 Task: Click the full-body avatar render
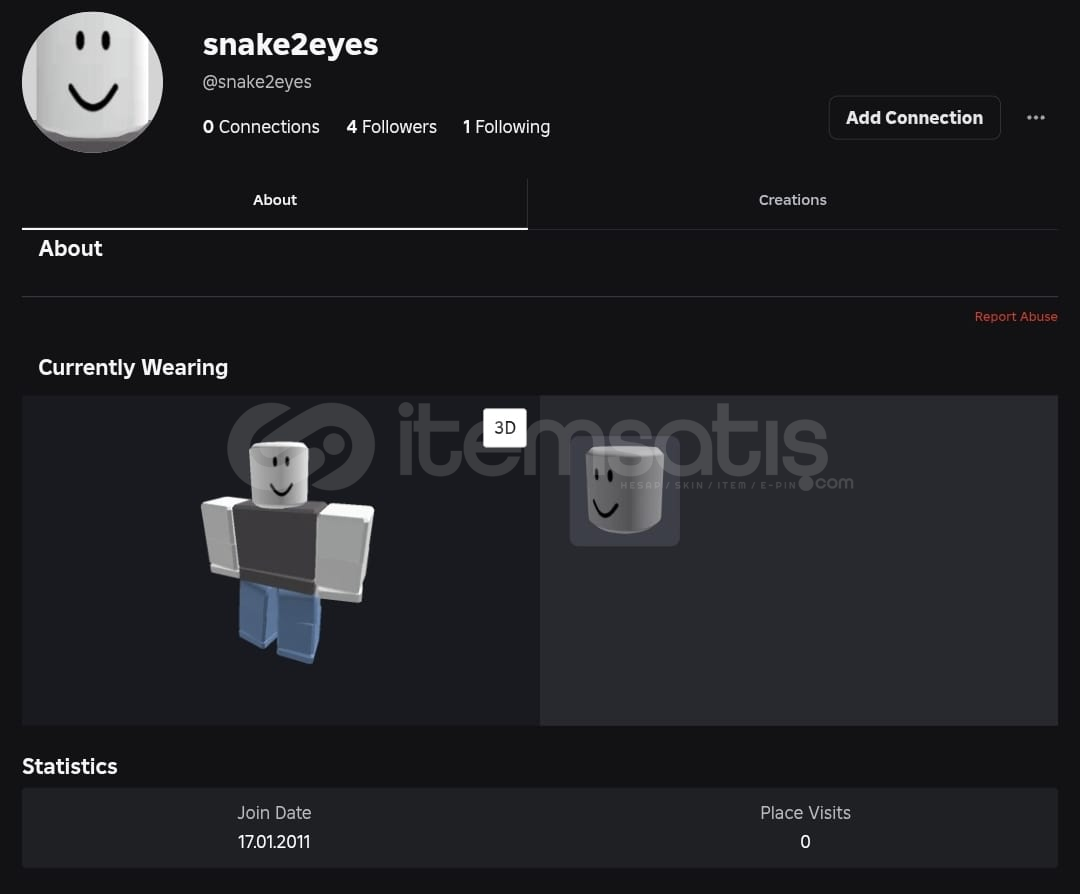point(287,552)
